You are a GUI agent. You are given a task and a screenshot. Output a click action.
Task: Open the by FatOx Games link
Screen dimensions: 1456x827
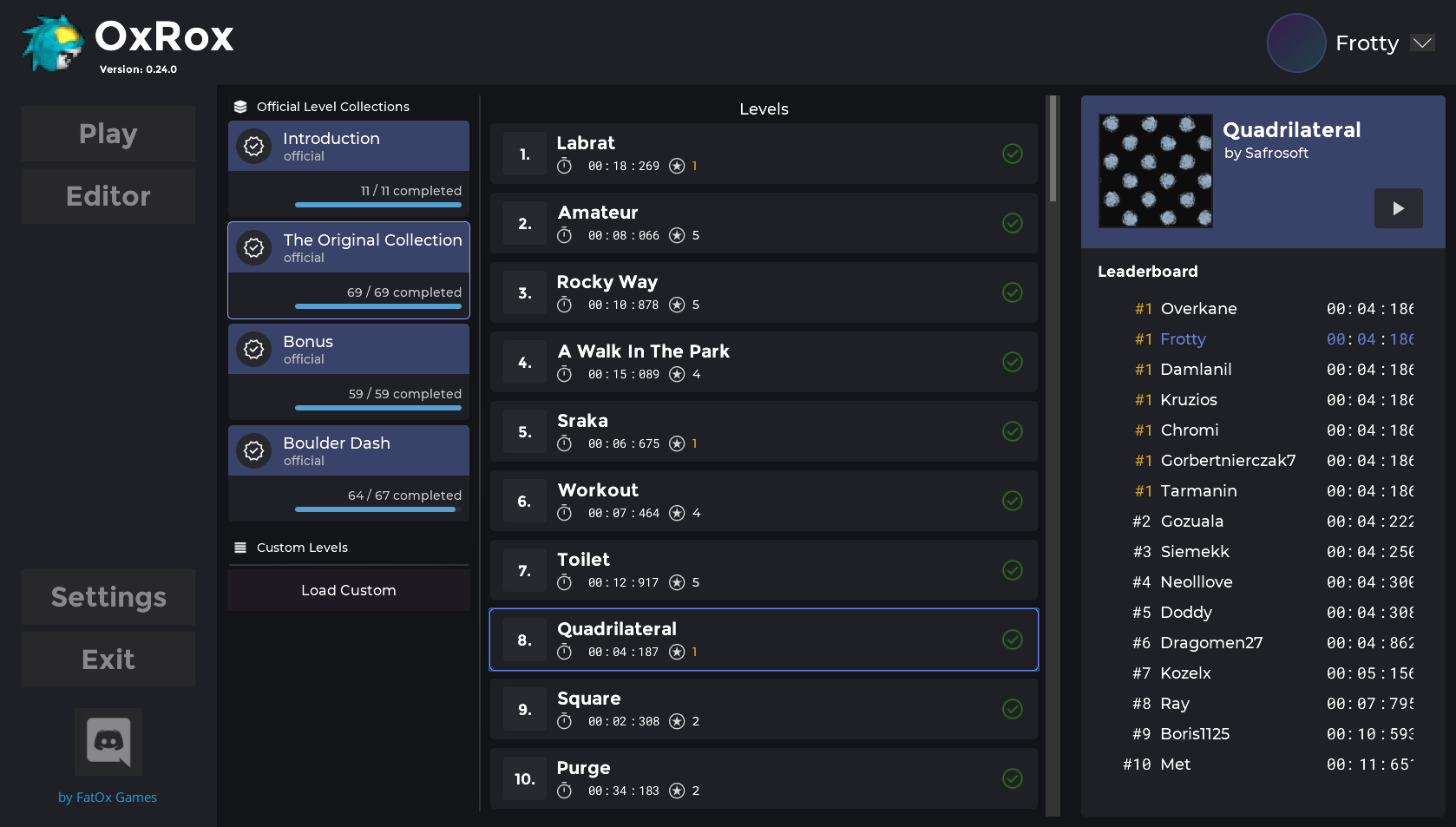pos(108,797)
